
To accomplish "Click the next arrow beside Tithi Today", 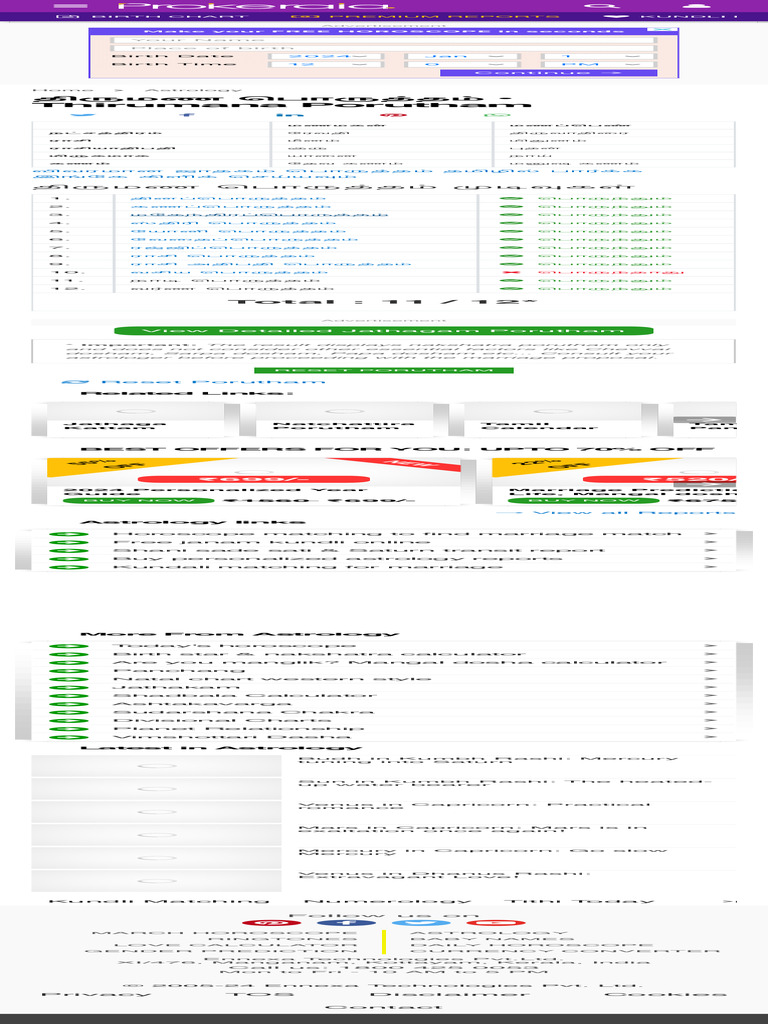I will click(x=731, y=901).
